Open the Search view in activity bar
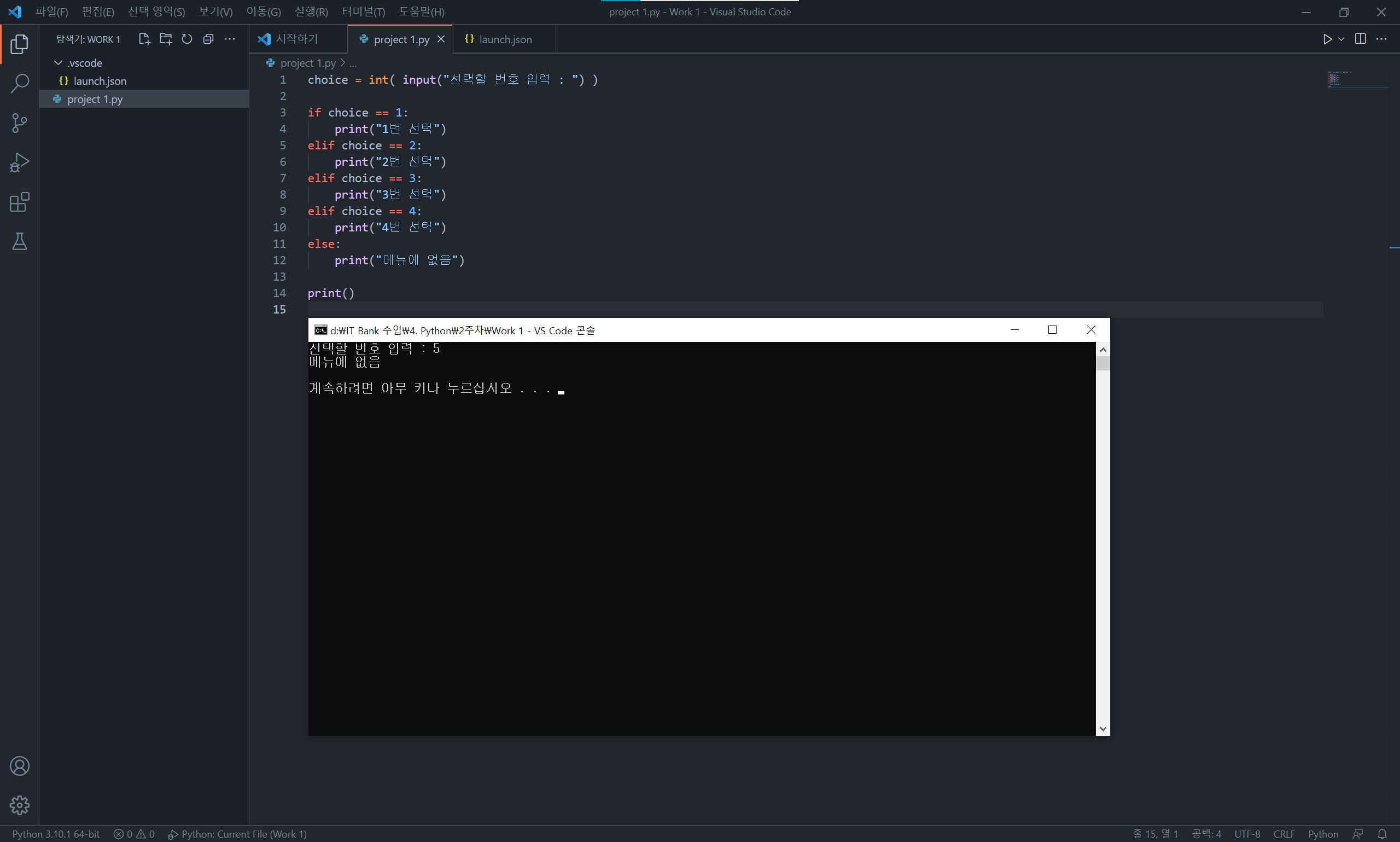 (19, 83)
